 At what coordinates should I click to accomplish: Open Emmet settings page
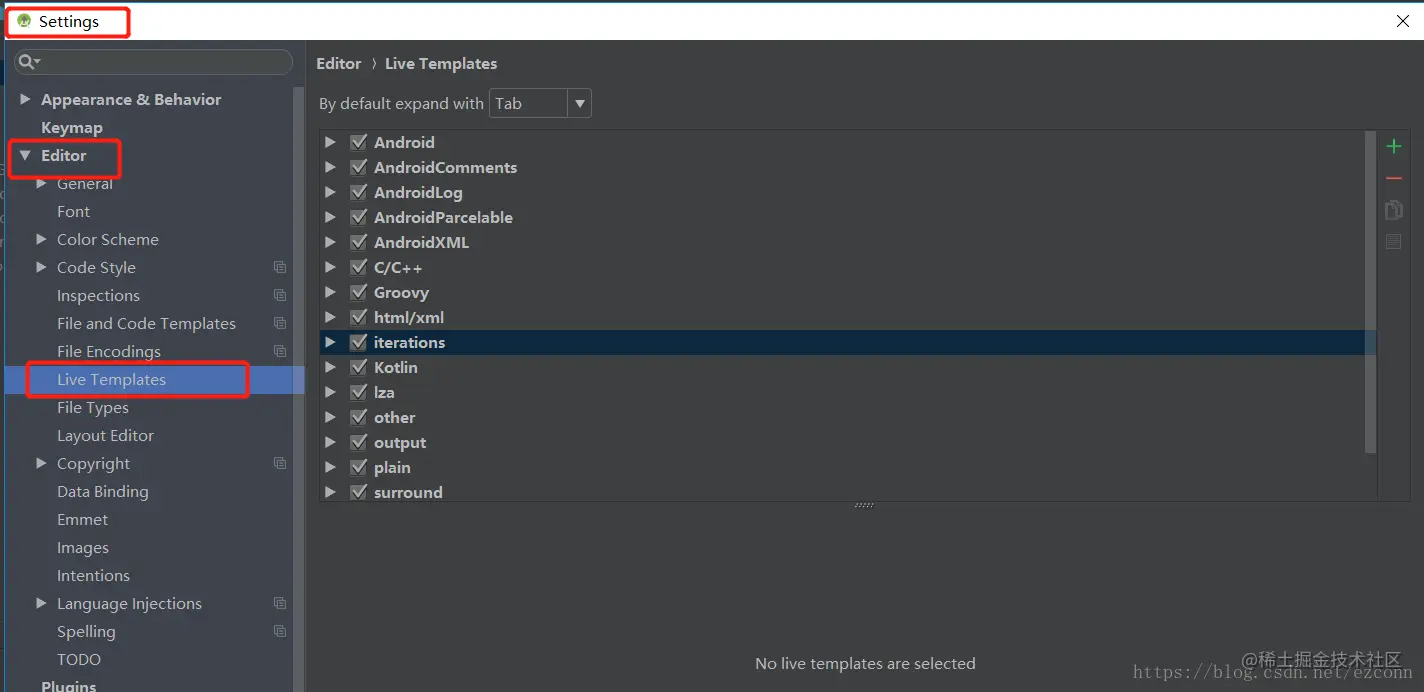coord(82,520)
